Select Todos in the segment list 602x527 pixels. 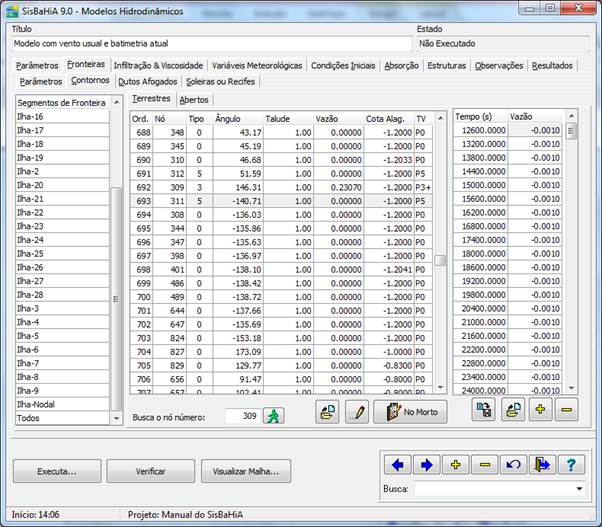point(62,418)
